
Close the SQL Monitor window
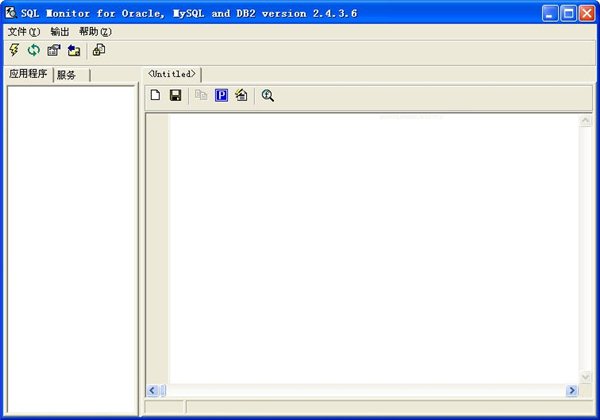point(587,13)
